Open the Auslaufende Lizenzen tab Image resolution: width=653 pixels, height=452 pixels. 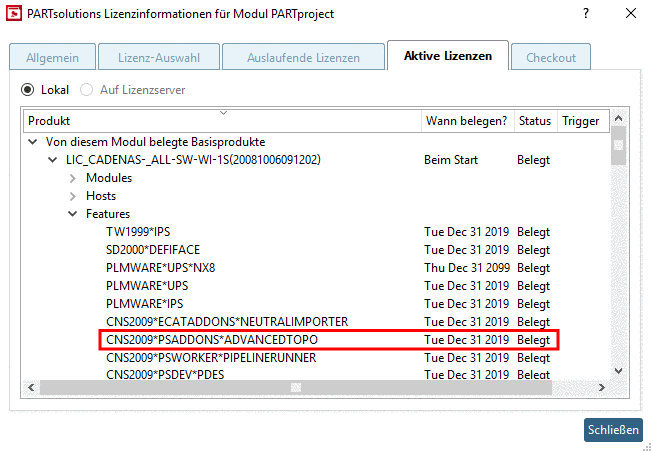(303, 57)
